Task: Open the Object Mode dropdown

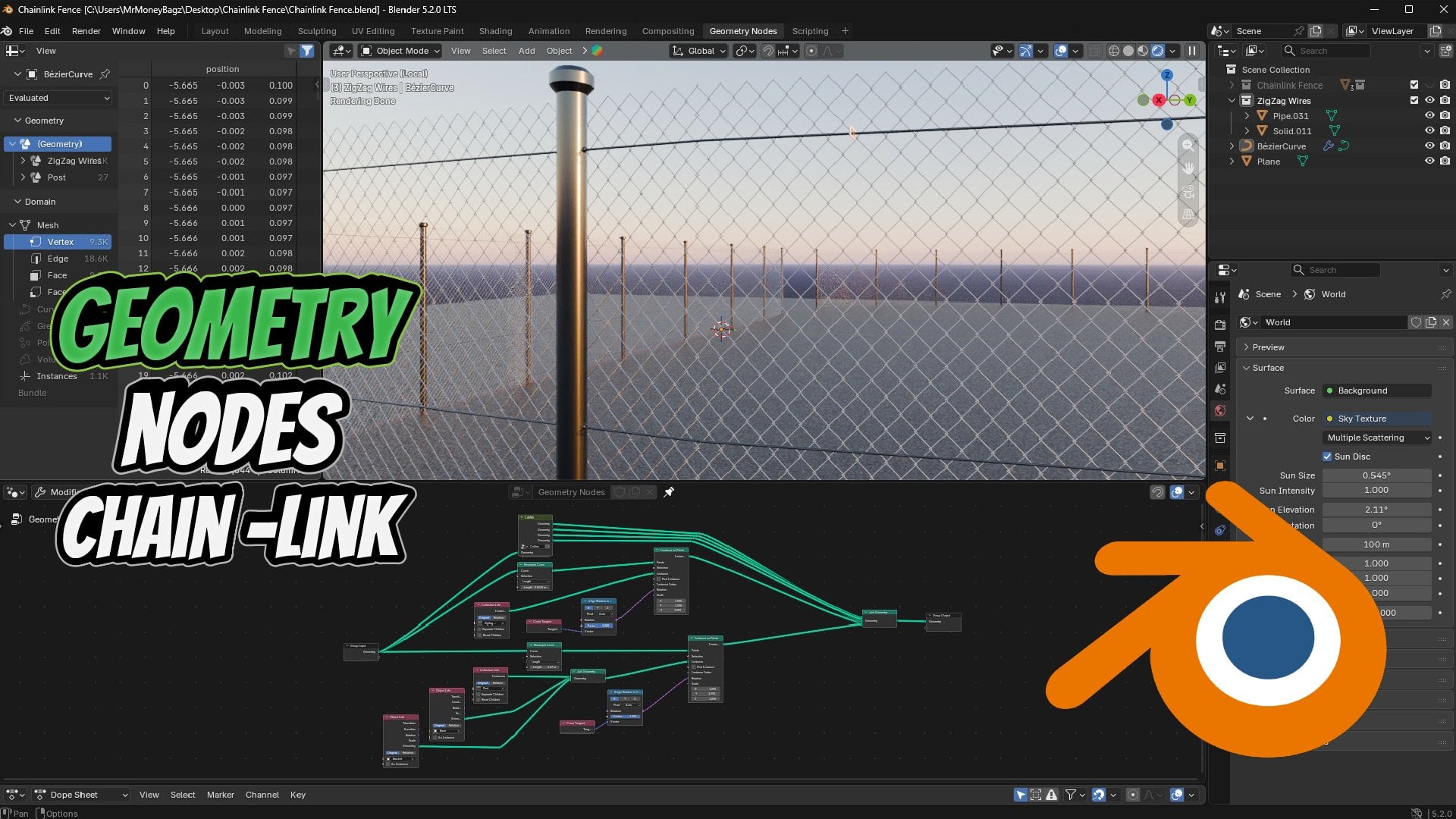Action: coord(400,51)
